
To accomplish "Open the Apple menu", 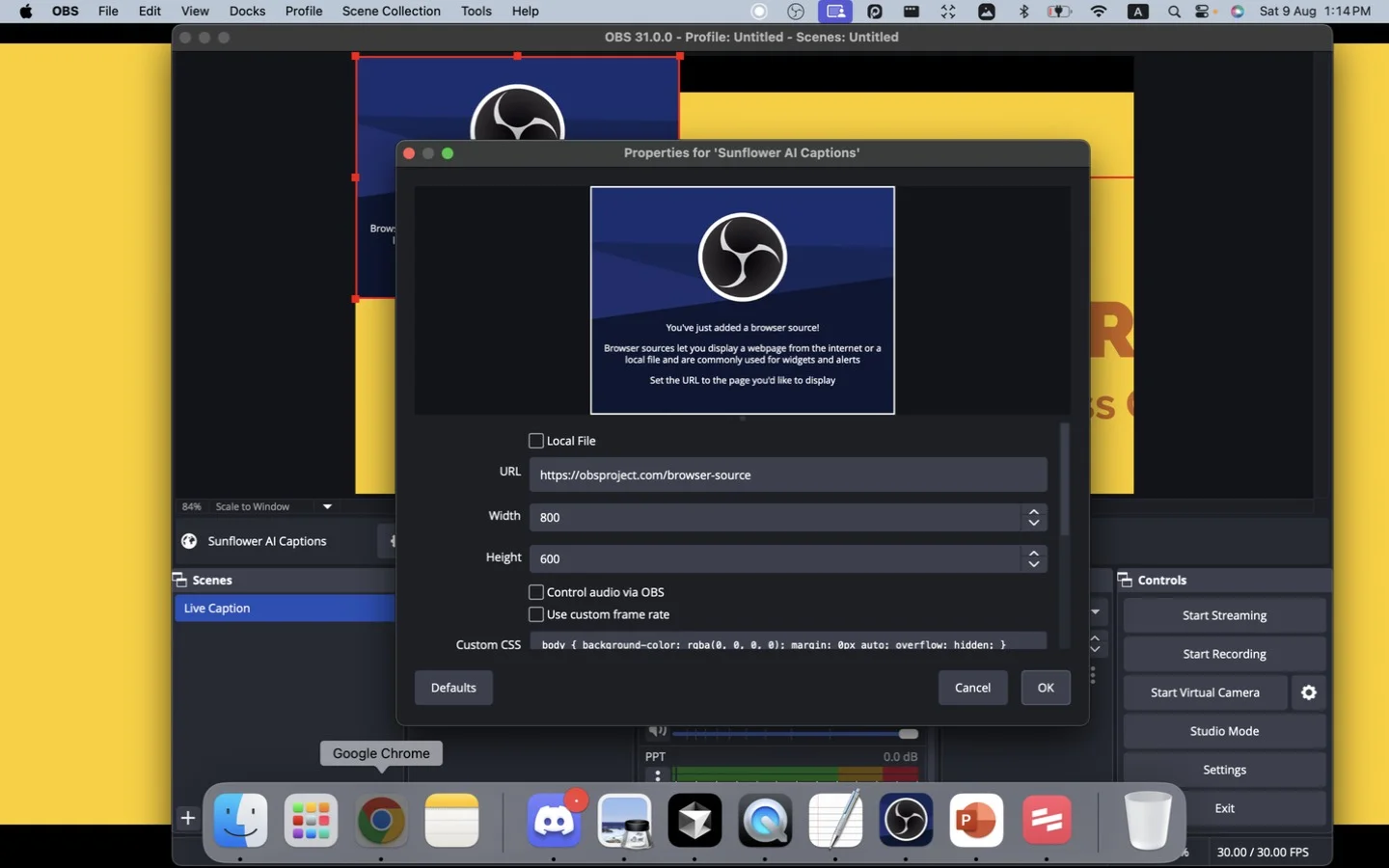I will [x=26, y=12].
